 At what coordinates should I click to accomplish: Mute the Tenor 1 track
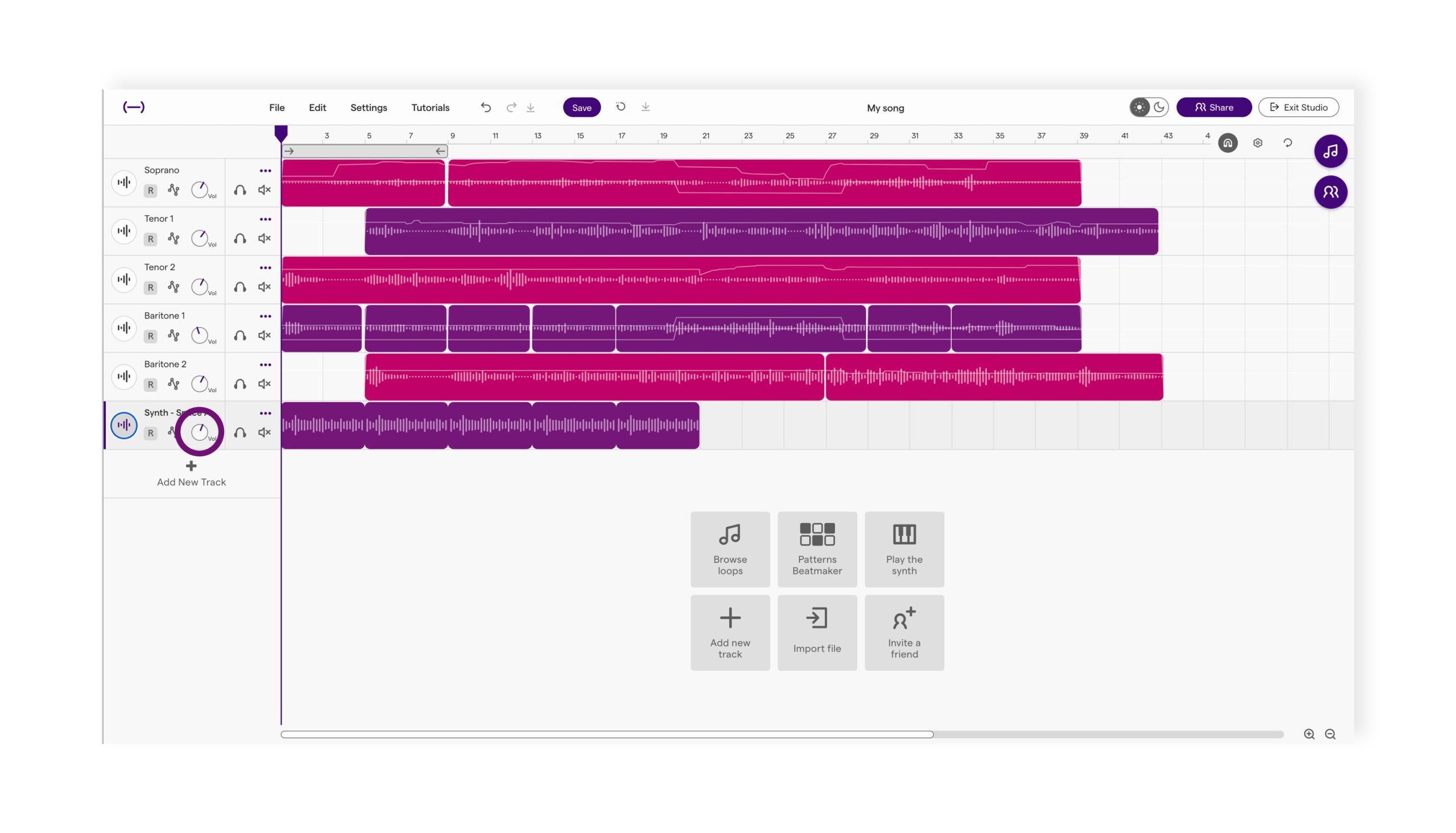[264, 238]
